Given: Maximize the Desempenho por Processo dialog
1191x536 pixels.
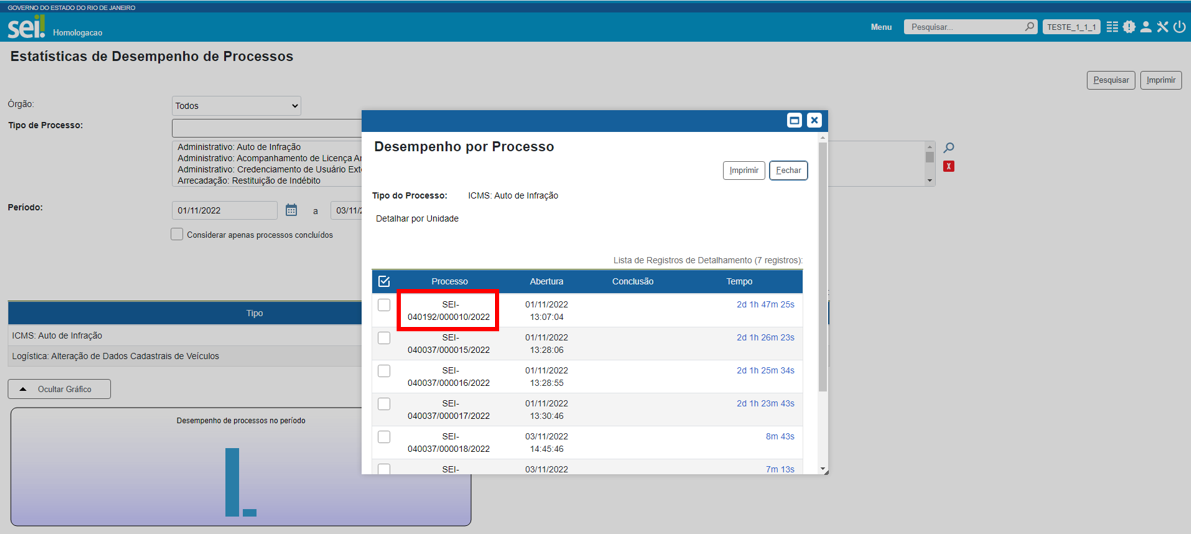Looking at the screenshot, I should click(x=794, y=120).
